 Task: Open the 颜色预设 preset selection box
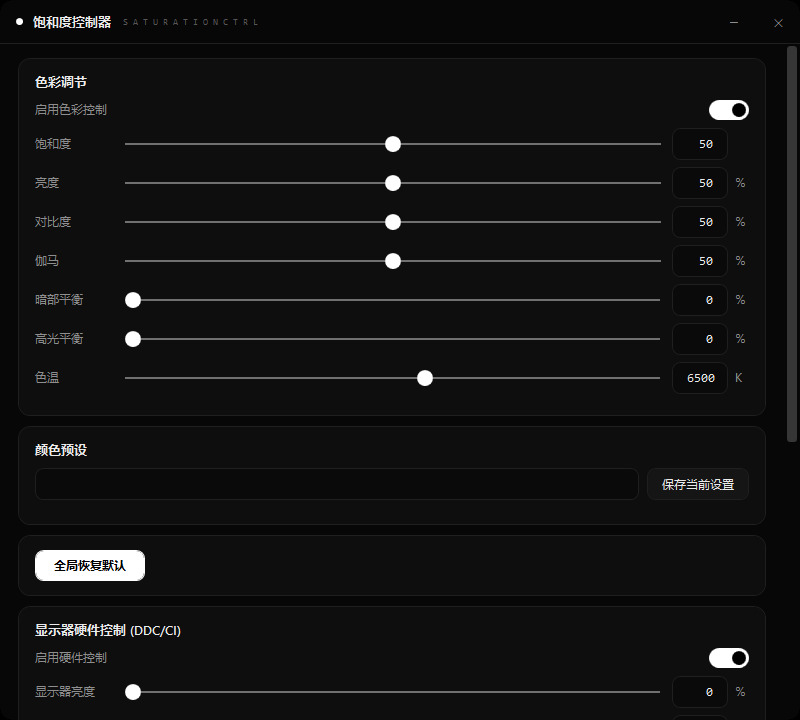pos(337,484)
